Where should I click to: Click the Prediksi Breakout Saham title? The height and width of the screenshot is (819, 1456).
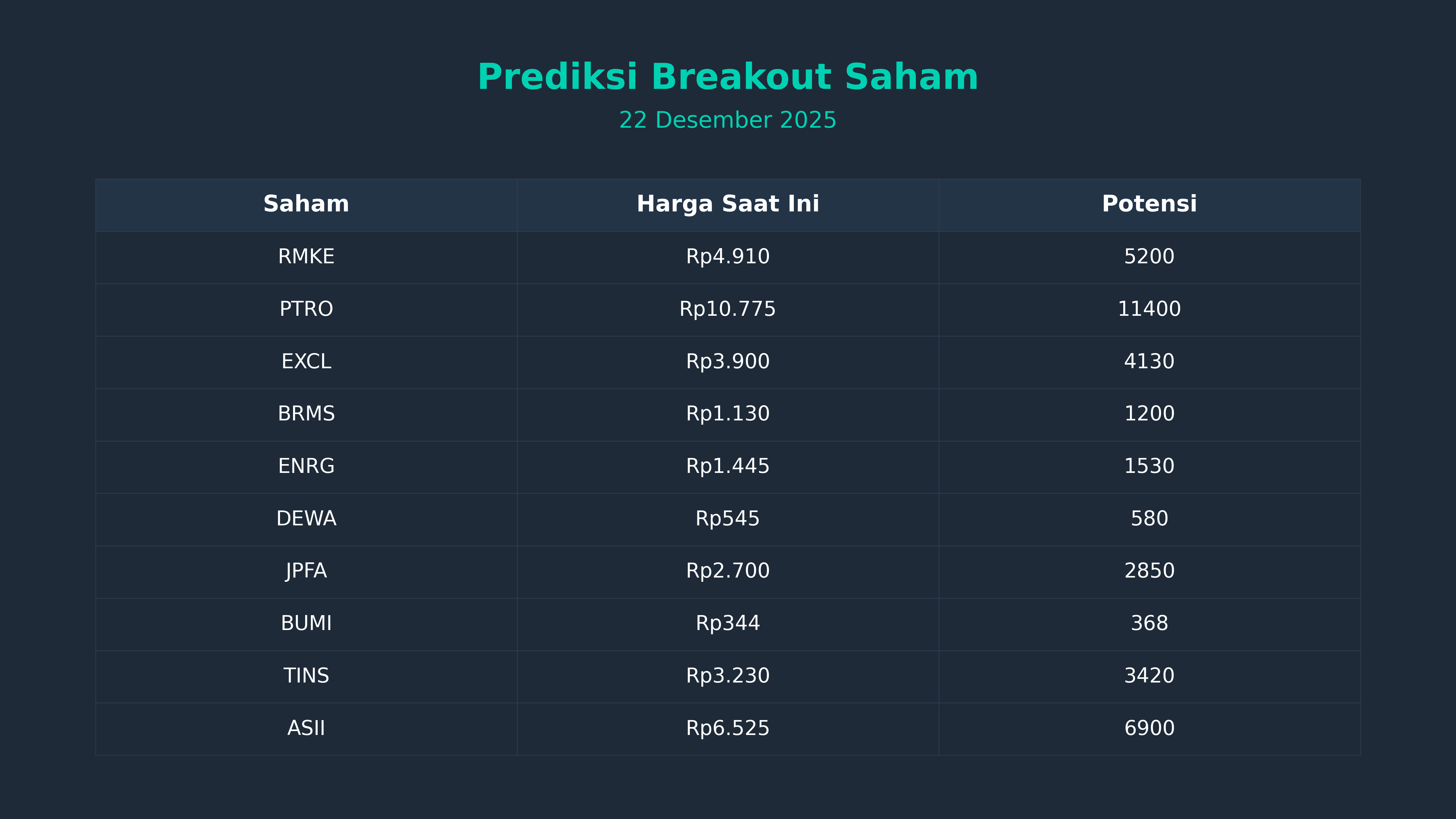click(x=727, y=77)
